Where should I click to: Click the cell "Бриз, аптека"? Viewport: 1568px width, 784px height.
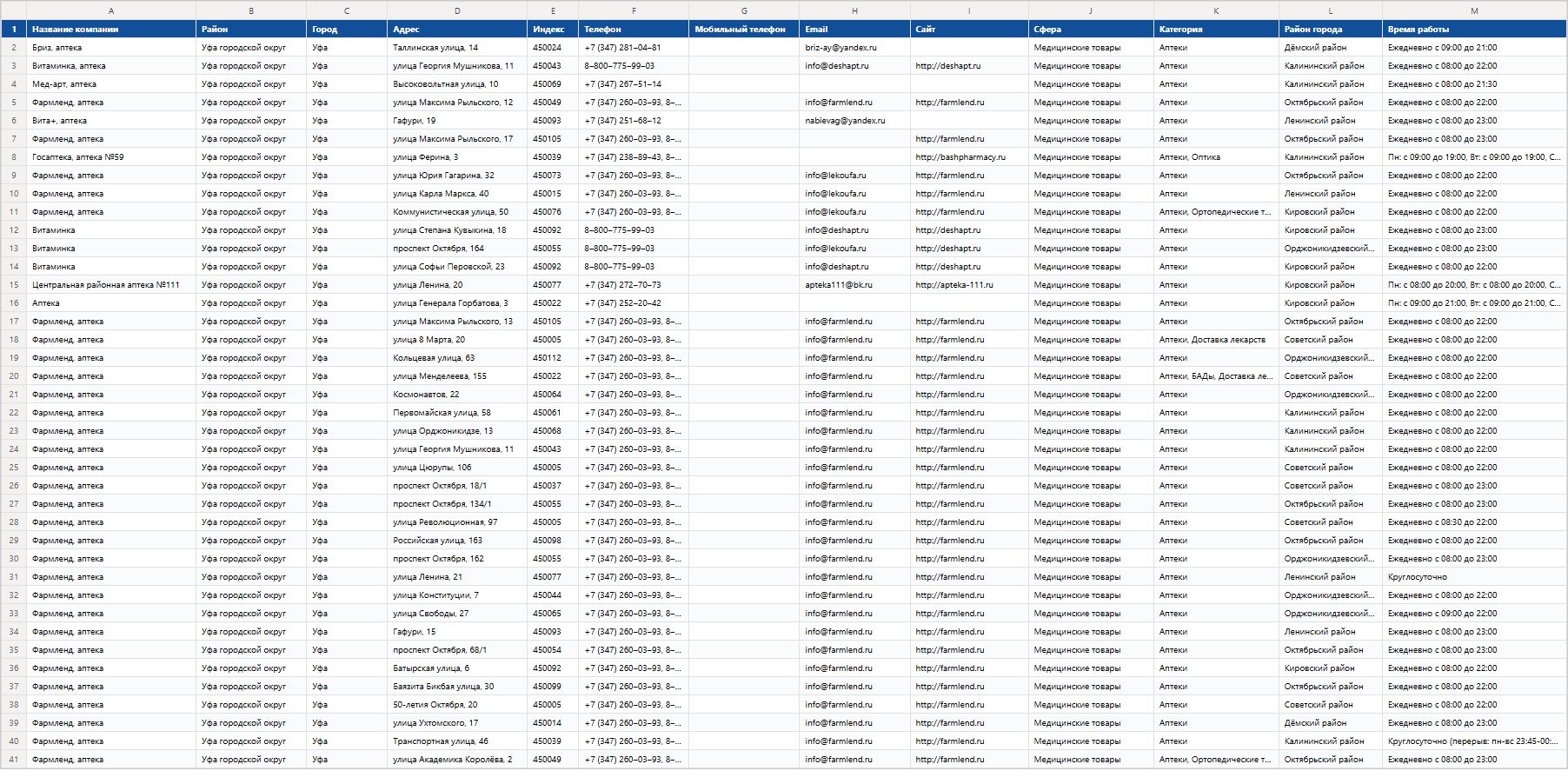pyautogui.click(x=111, y=48)
